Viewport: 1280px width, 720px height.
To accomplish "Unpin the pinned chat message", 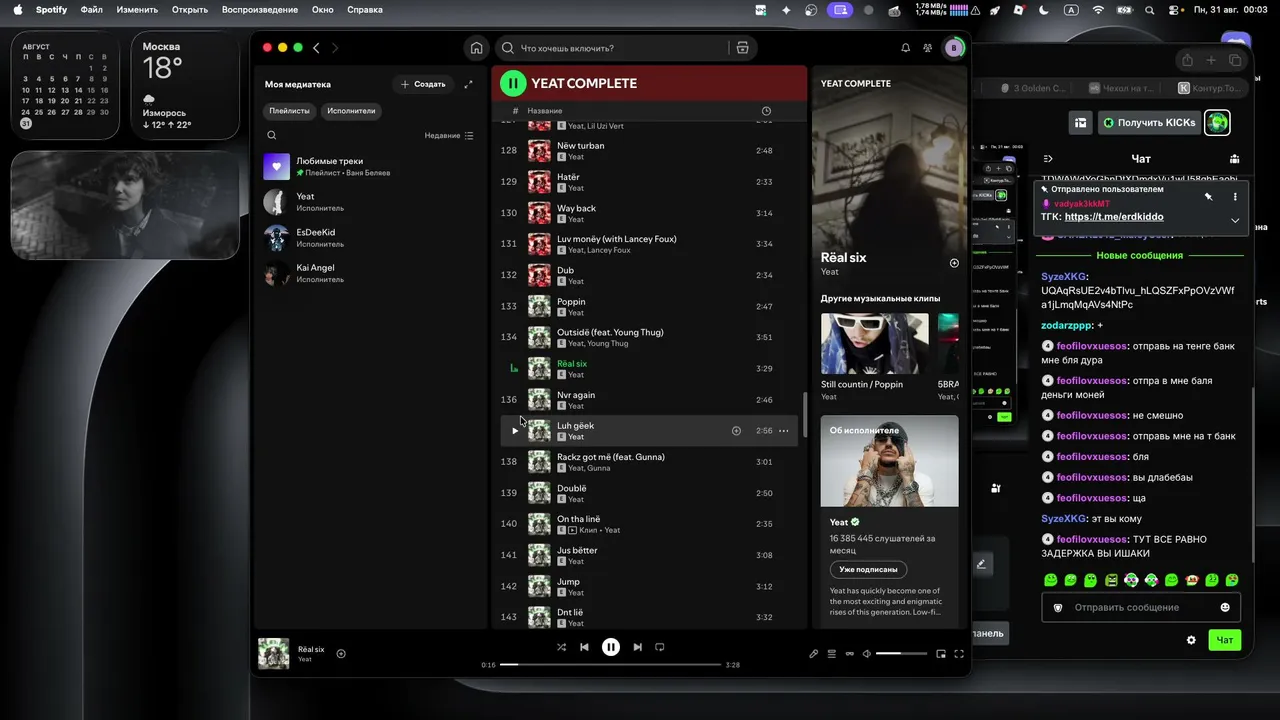I will pos(1208,197).
